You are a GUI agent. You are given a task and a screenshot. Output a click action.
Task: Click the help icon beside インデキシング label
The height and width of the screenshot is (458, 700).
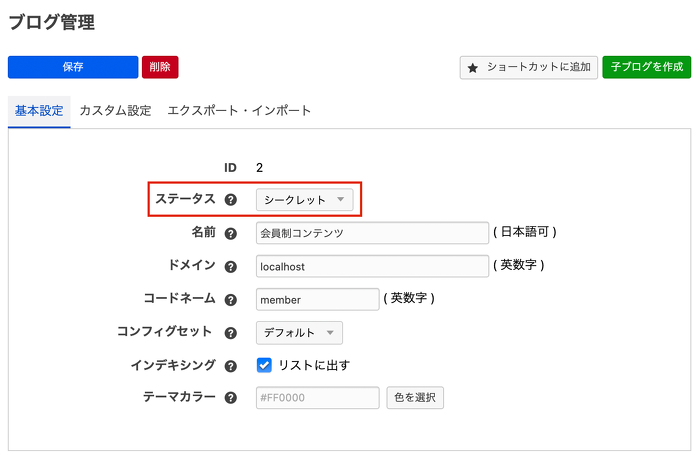click(x=231, y=366)
